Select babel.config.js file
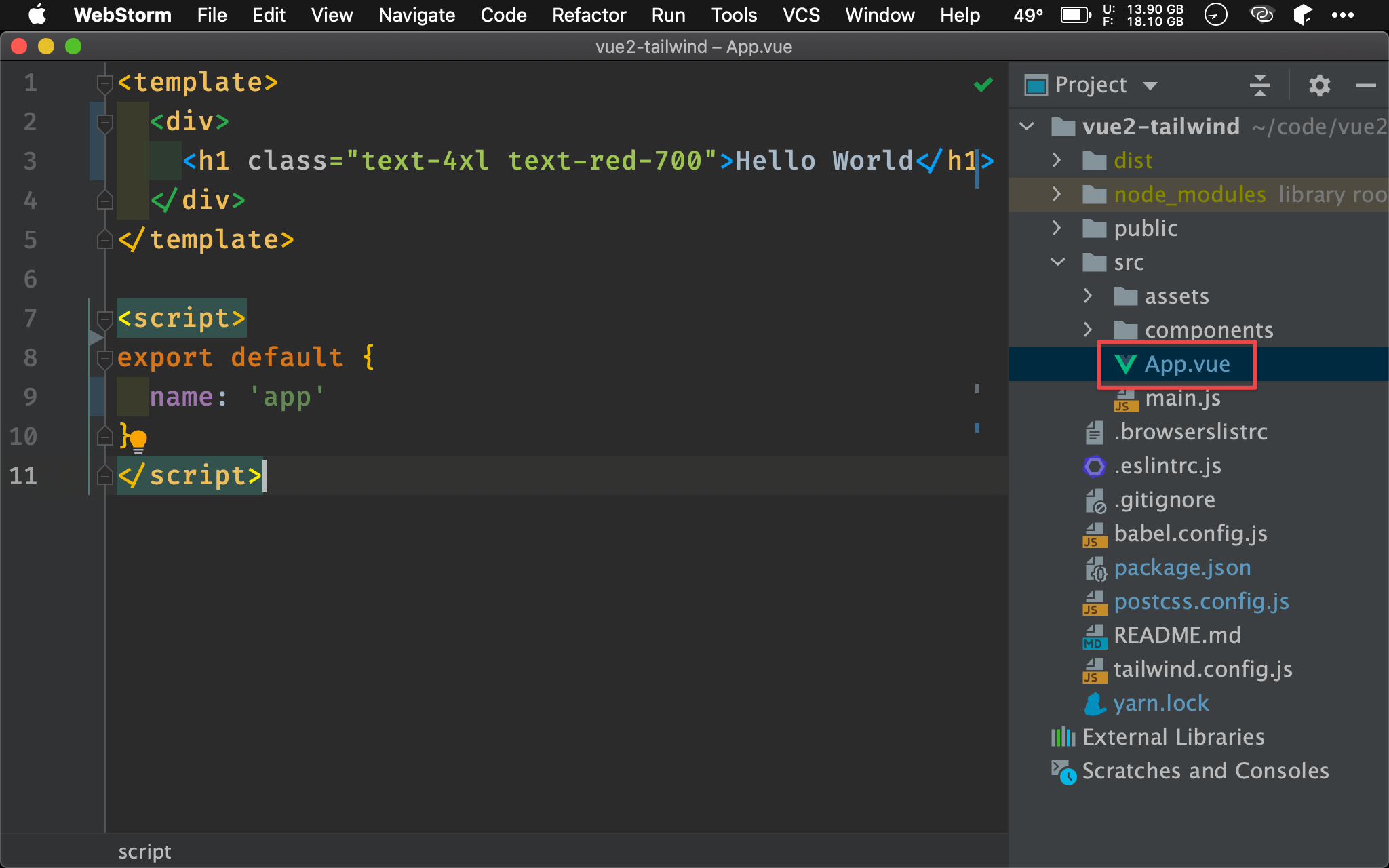Image resolution: width=1389 pixels, height=868 pixels. (1190, 534)
